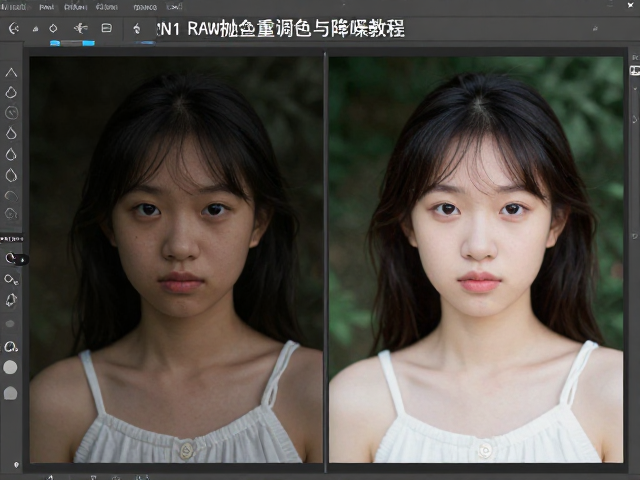Screen dimensions: 640x480
Task: Click the round arc icon starting the top toolbar
Action: click(14, 28)
